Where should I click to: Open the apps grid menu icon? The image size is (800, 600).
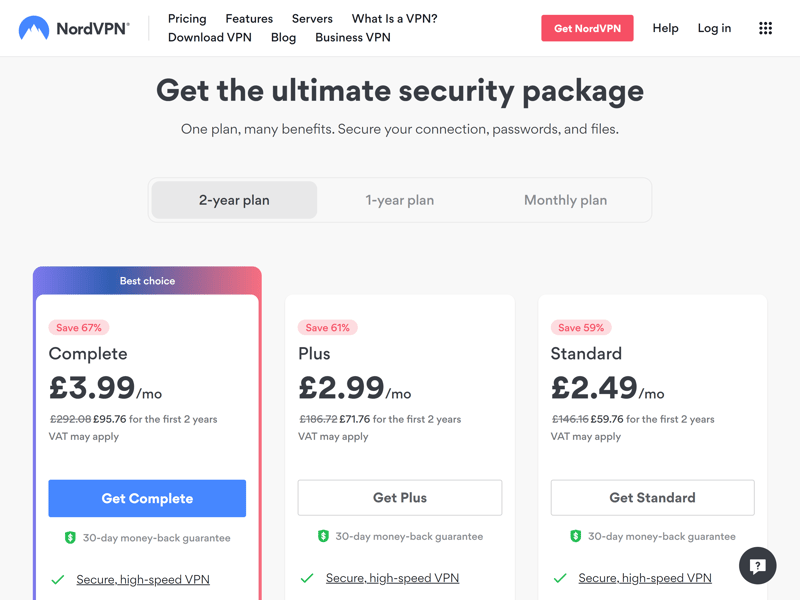(x=765, y=28)
